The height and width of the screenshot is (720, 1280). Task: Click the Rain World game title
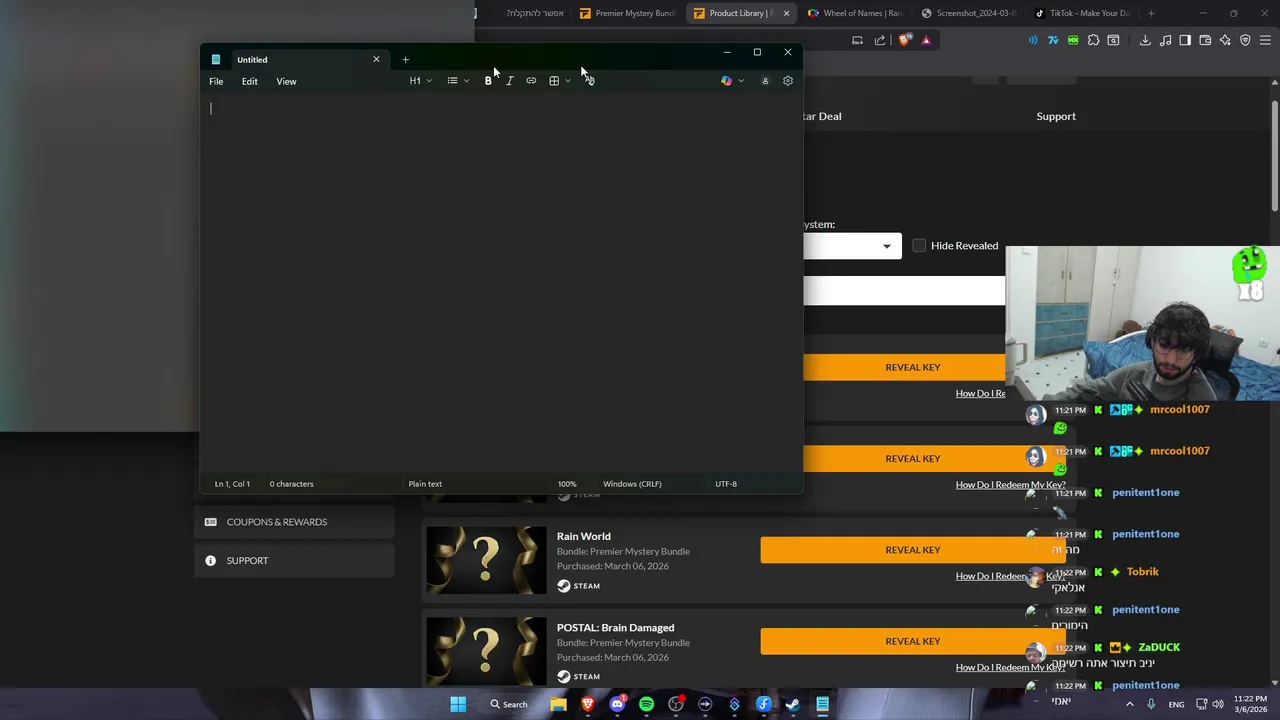(583, 536)
